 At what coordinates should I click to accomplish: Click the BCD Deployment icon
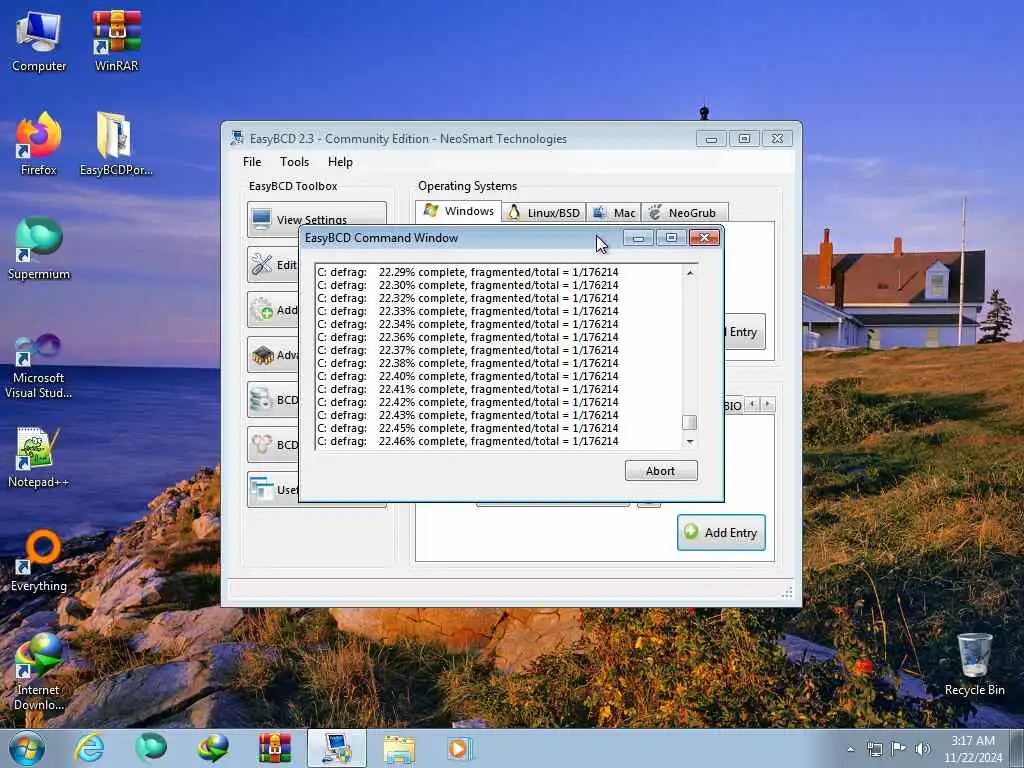(263, 445)
